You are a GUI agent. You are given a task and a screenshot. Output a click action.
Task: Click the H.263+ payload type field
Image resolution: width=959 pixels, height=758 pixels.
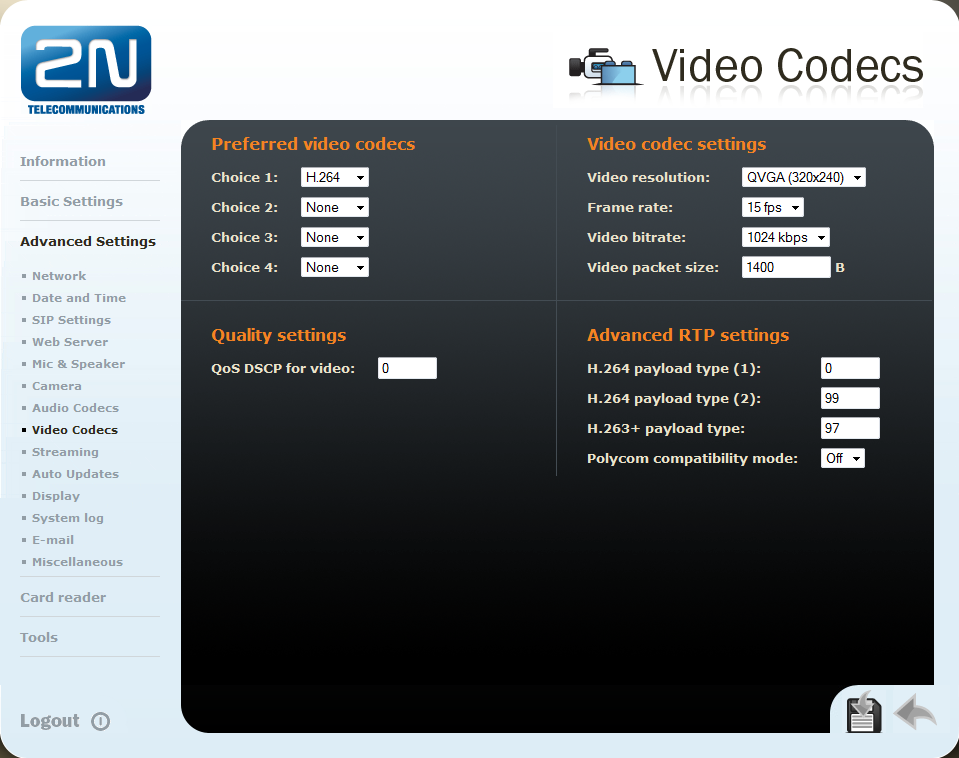(x=849, y=429)
